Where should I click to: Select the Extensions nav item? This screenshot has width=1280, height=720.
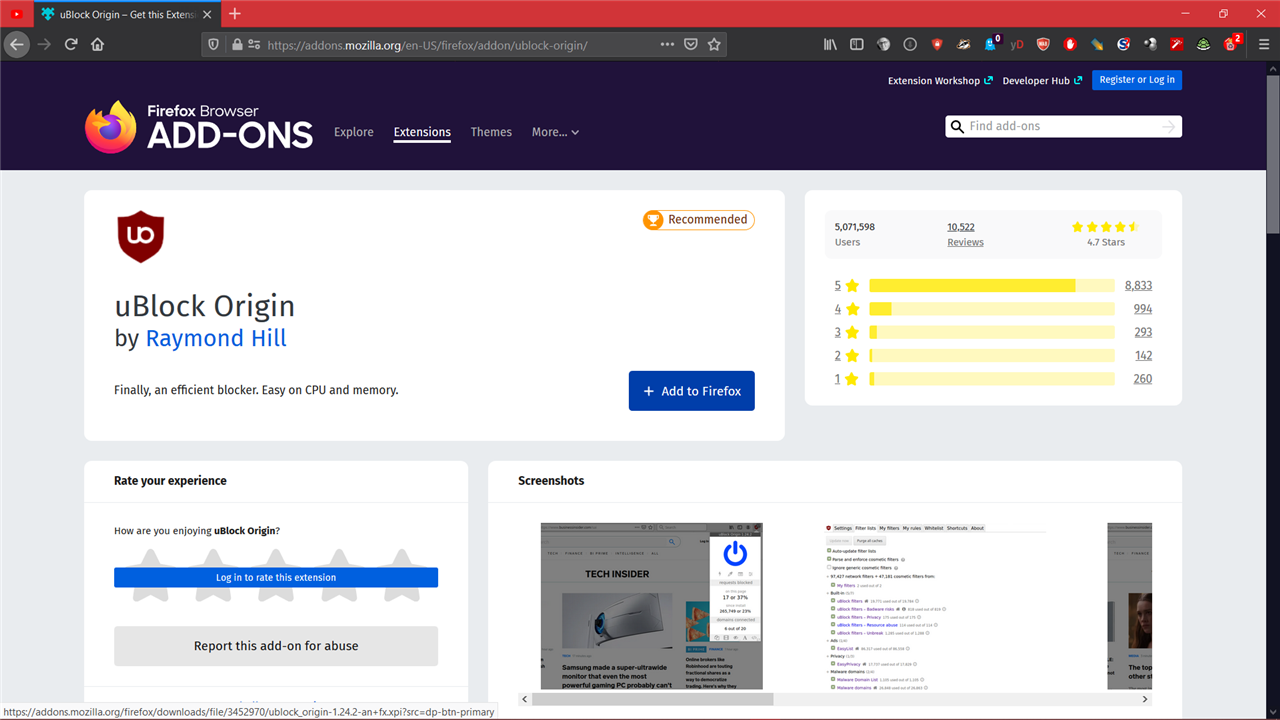(x=422, y=132)
